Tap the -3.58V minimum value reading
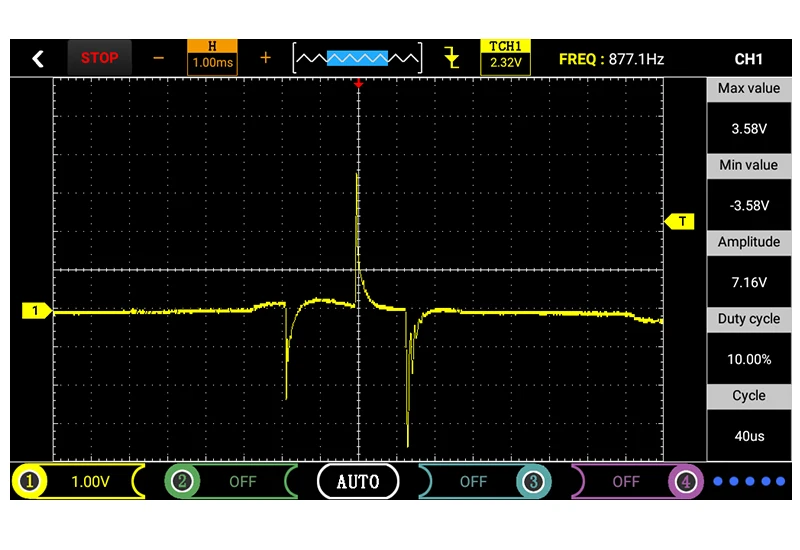Image resolution: width=800 pixels, height=550 pixels. pyautogui.click(x=748, y=205)
